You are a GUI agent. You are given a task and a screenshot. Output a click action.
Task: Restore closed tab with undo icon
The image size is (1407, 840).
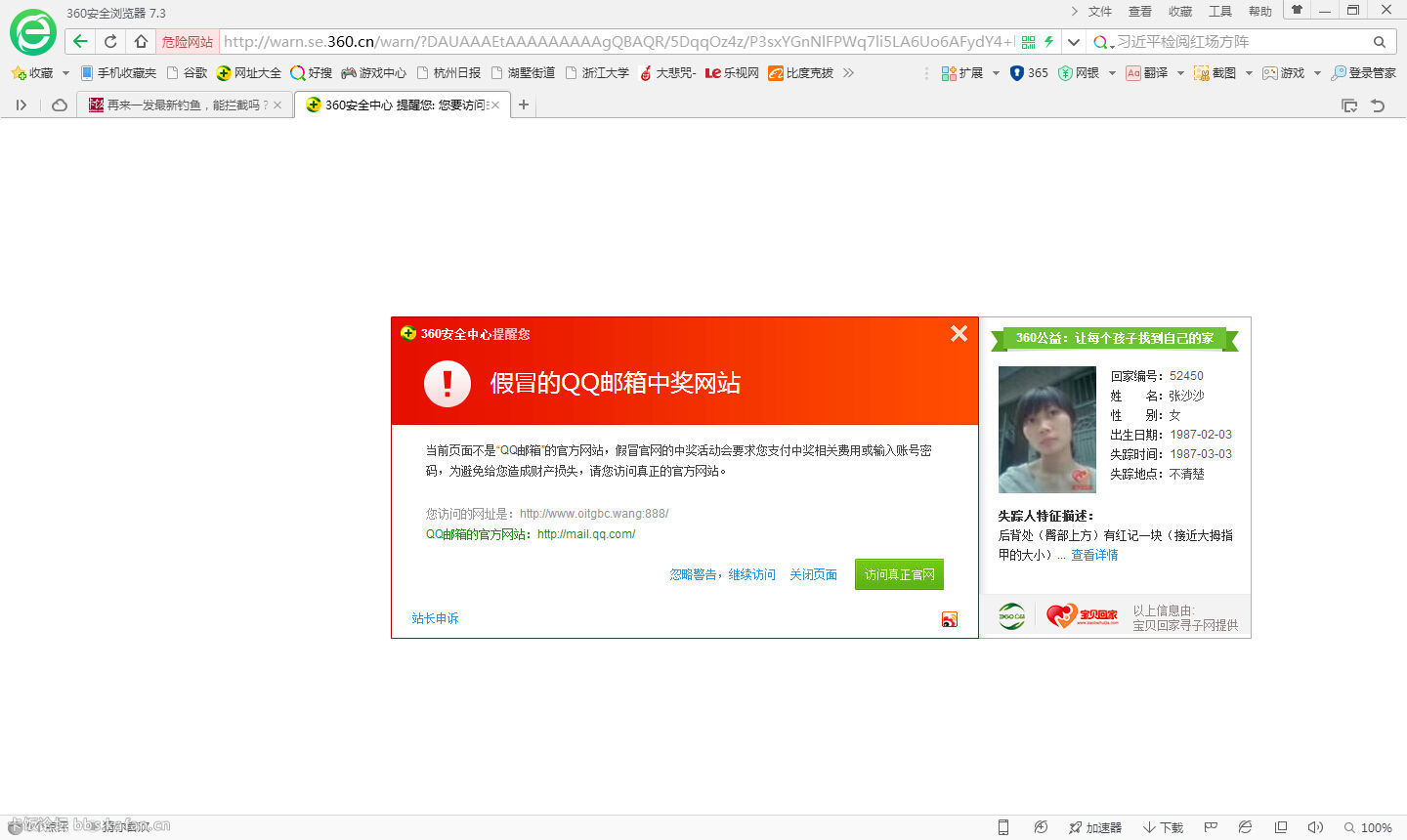[1378, 105]
